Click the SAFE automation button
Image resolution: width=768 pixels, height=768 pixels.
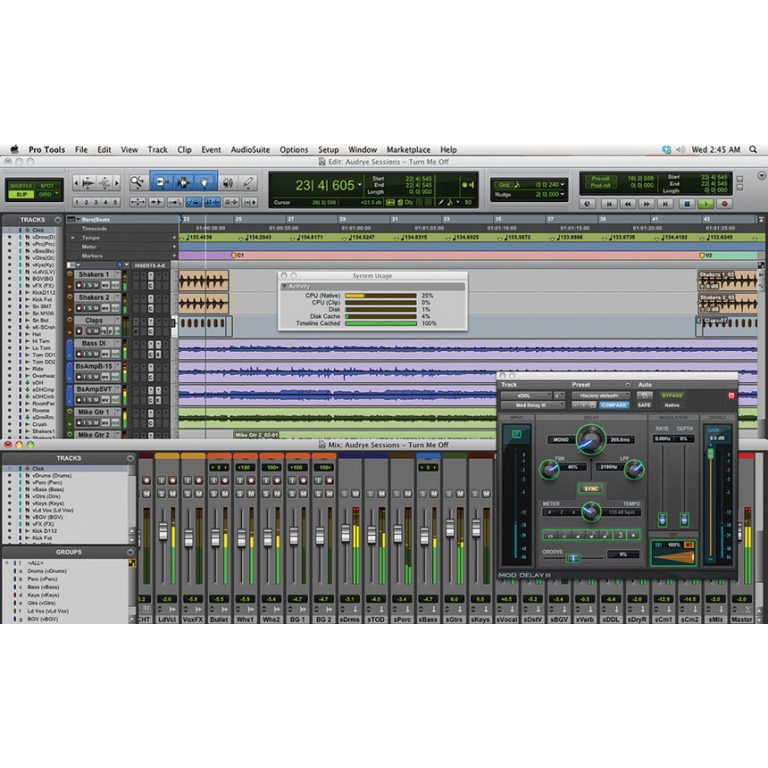[x=644, y=405]
